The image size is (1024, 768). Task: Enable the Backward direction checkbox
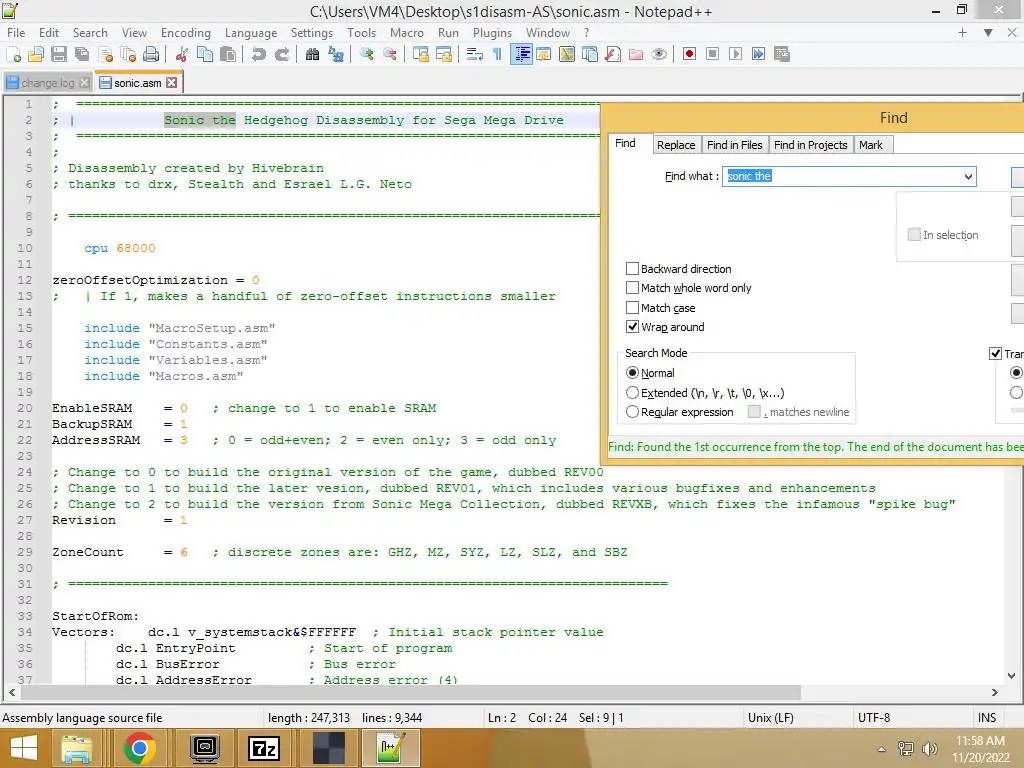coord(632,268)
